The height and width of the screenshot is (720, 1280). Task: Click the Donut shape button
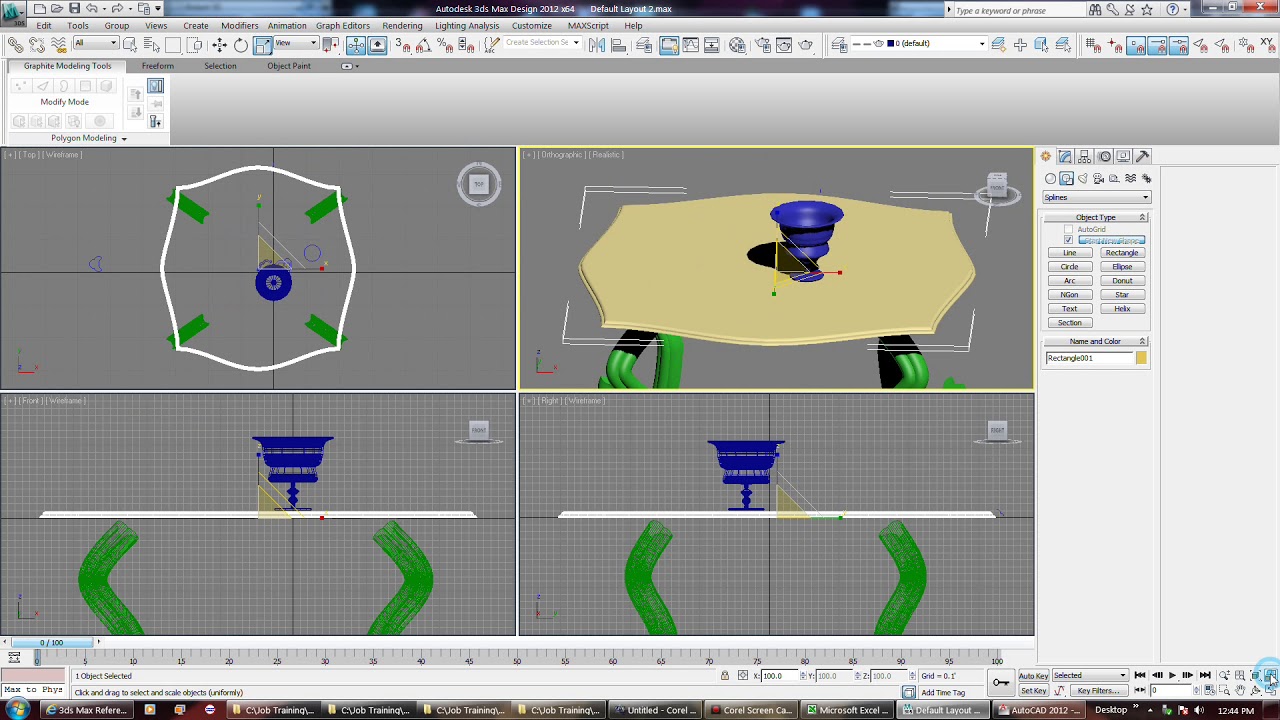(x=1122, y=281)
